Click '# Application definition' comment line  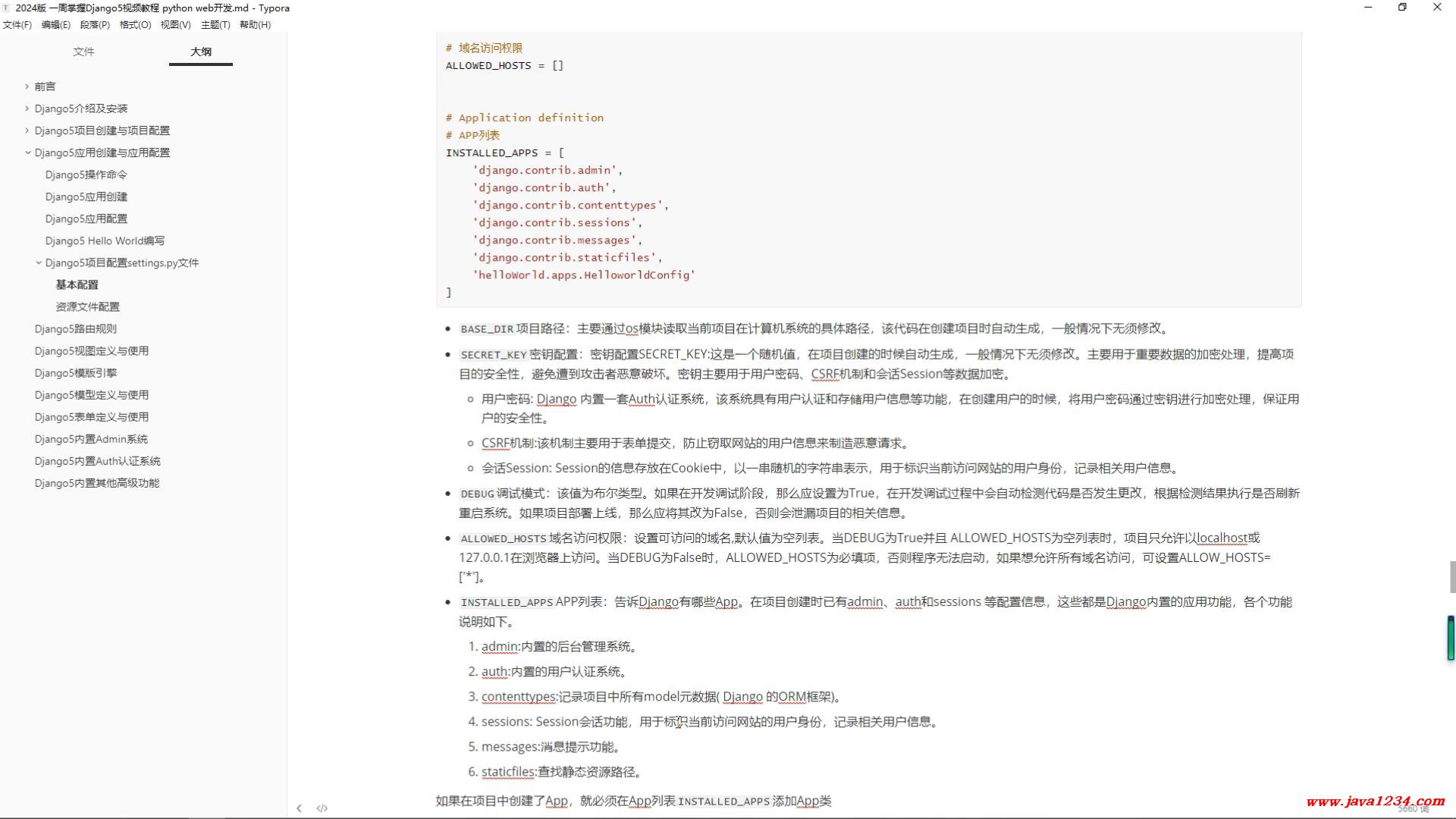525,118
